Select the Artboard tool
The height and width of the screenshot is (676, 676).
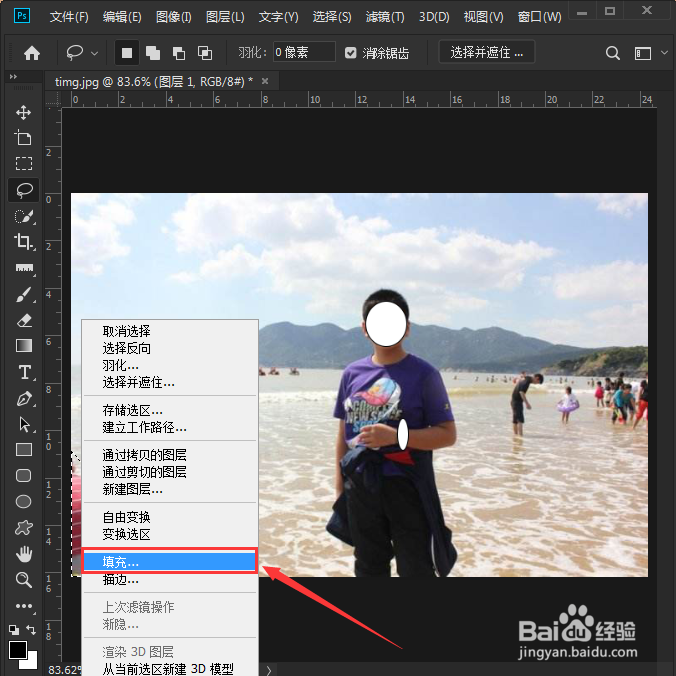(23, 138)
